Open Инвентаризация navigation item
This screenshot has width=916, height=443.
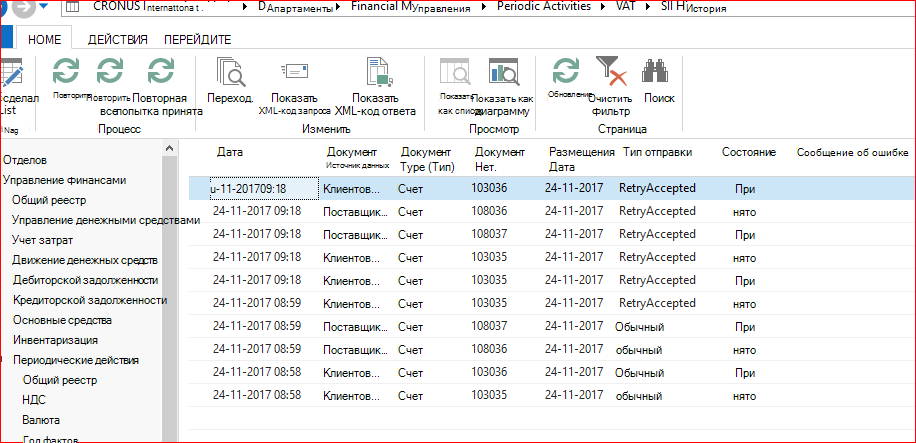[x=55, y=340]
